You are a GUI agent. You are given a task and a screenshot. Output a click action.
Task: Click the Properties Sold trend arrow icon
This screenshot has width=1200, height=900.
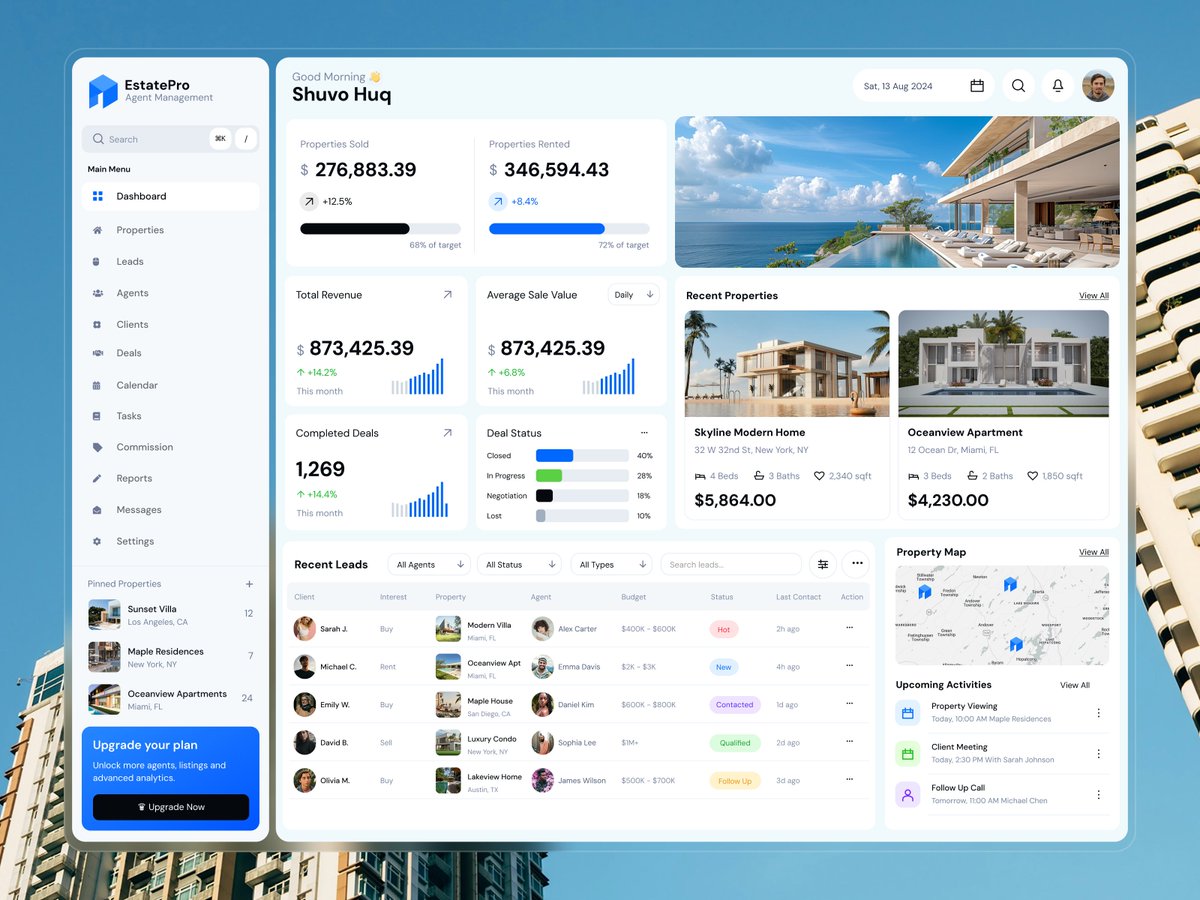309,201
